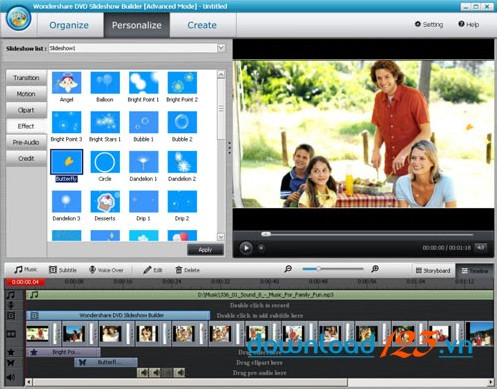497x389 pixels.
Task: Play the slideshow preview
Action: pos(246,248)
